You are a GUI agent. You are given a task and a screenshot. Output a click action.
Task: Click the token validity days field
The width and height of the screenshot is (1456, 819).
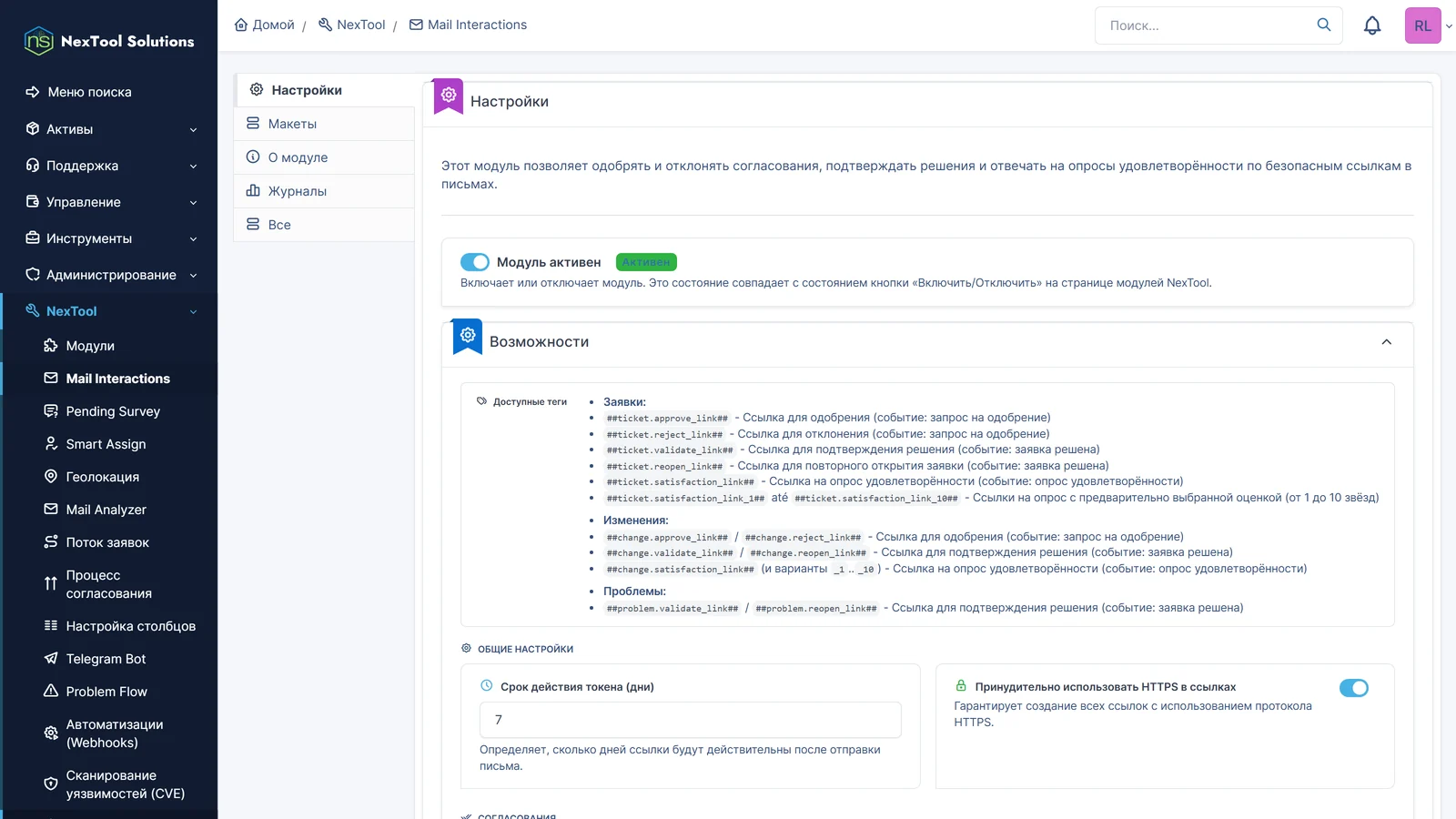[691, 720]
